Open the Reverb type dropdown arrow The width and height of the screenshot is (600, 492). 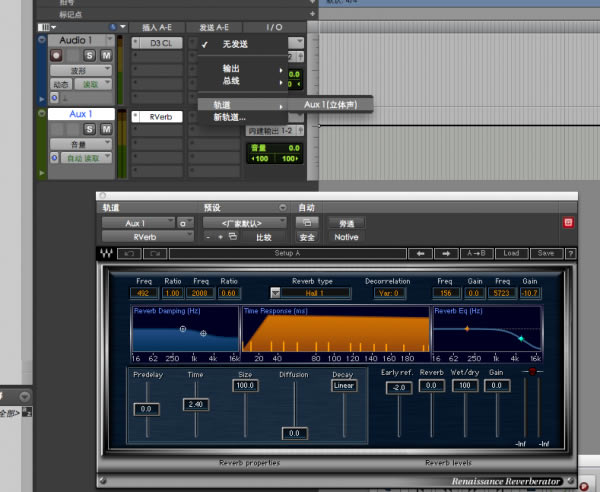275,293
